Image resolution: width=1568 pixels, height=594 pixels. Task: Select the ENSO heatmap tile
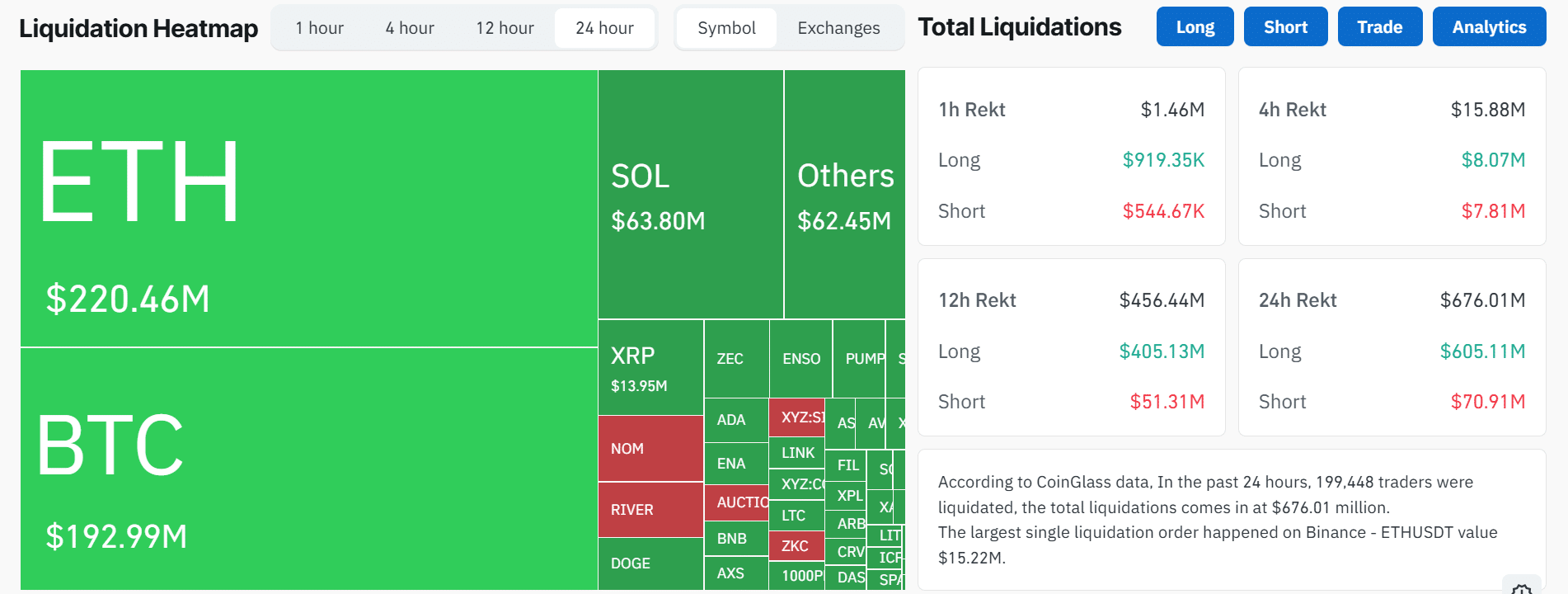800,358
